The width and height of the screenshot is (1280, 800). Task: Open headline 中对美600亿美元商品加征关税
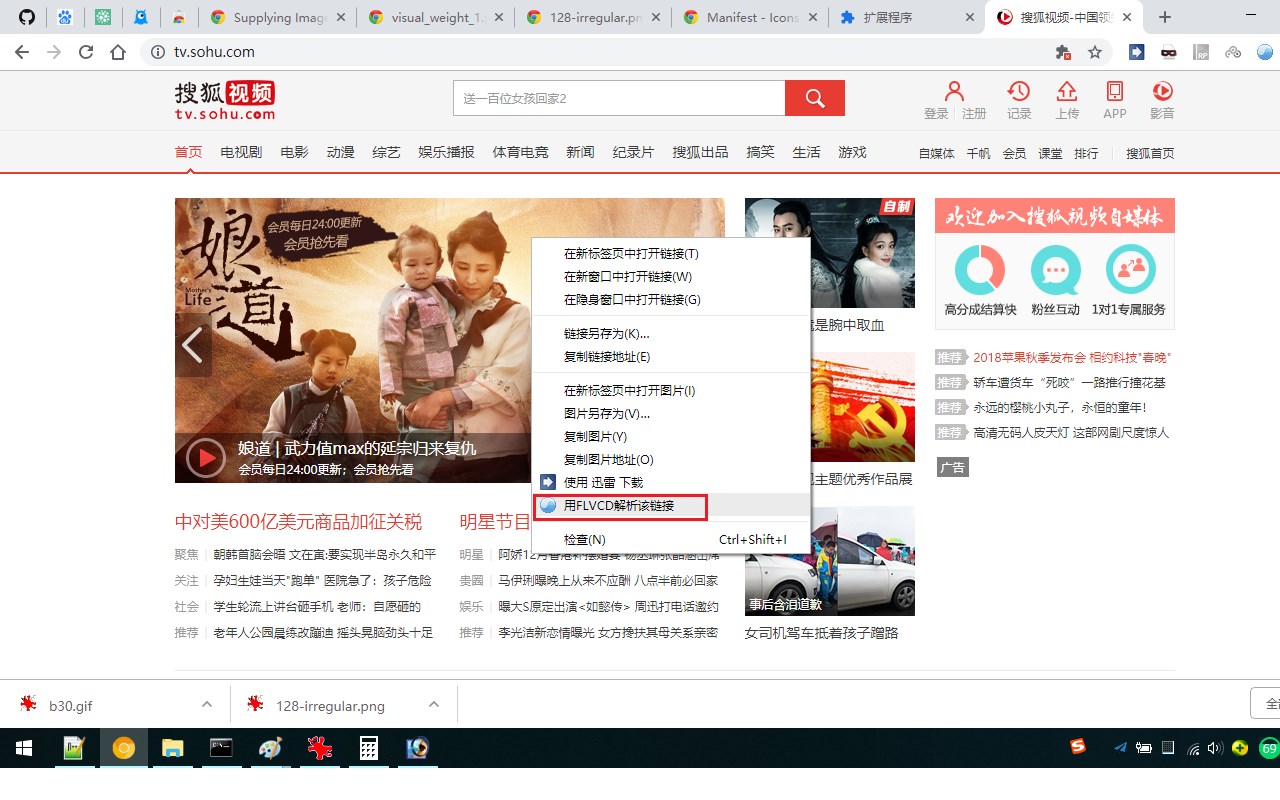[x=298, y=522]
